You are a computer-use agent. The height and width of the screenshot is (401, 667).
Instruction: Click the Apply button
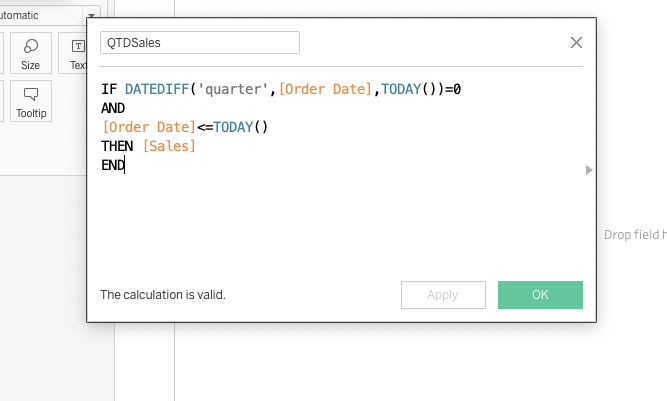tap(442, 295)
